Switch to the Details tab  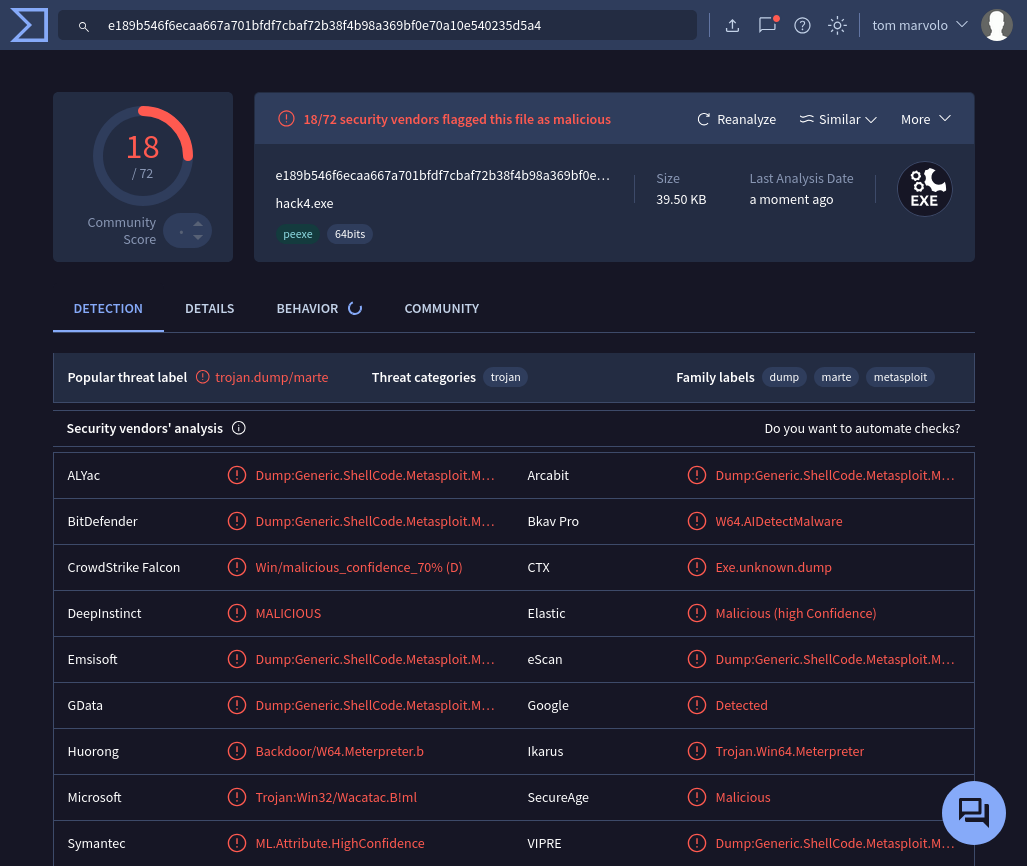(x=210, y=309)
